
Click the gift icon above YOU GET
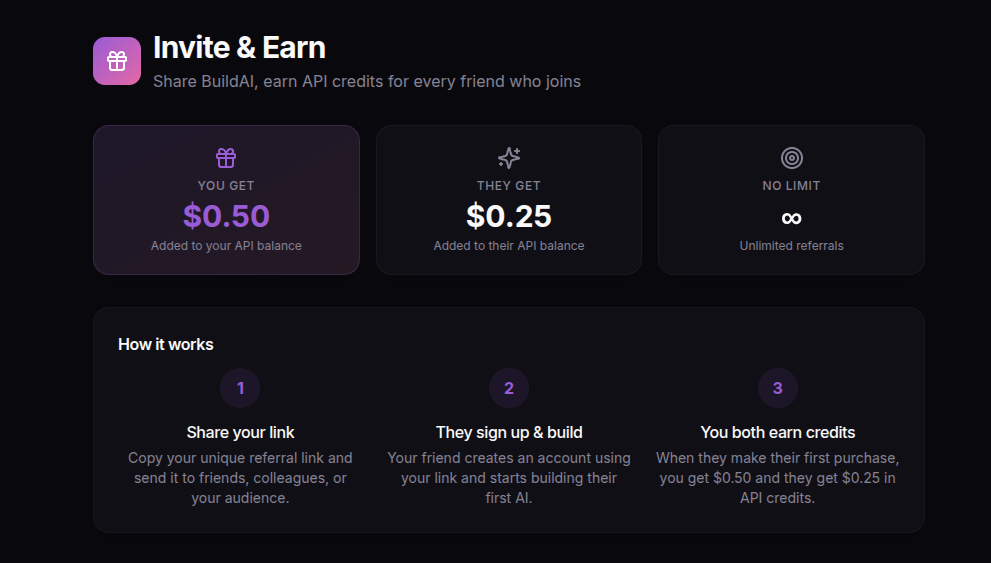[x=226, y=158]
